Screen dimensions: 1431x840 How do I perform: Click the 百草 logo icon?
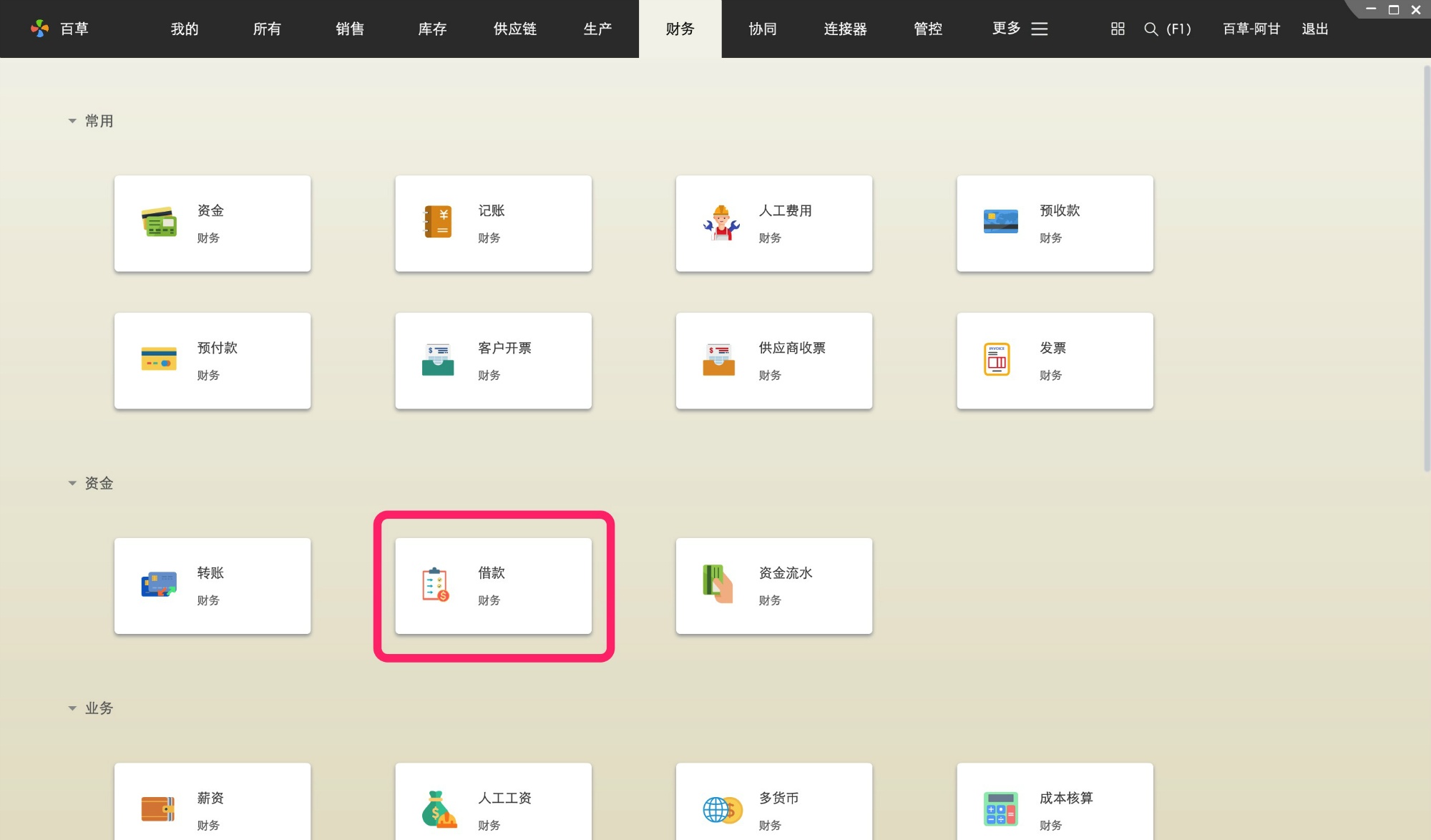point(39,29)
